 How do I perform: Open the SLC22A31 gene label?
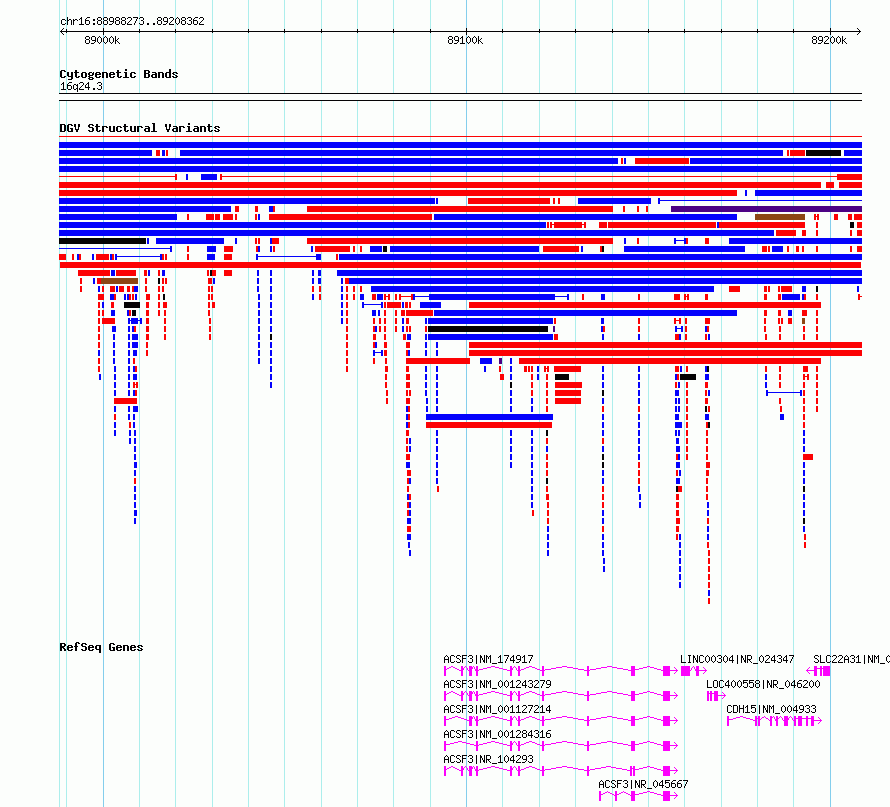(x=851, y=659)
